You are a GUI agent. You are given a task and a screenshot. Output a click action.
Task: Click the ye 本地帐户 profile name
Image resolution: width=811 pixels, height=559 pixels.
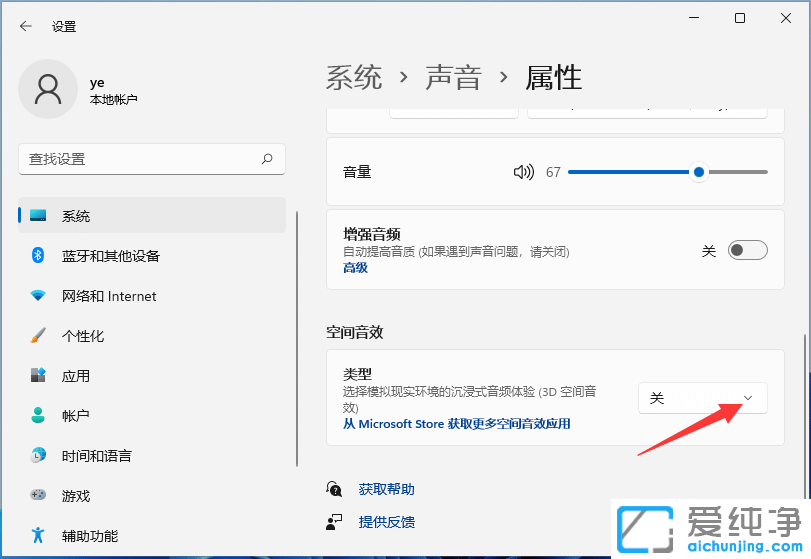click(x=113, y=90)
